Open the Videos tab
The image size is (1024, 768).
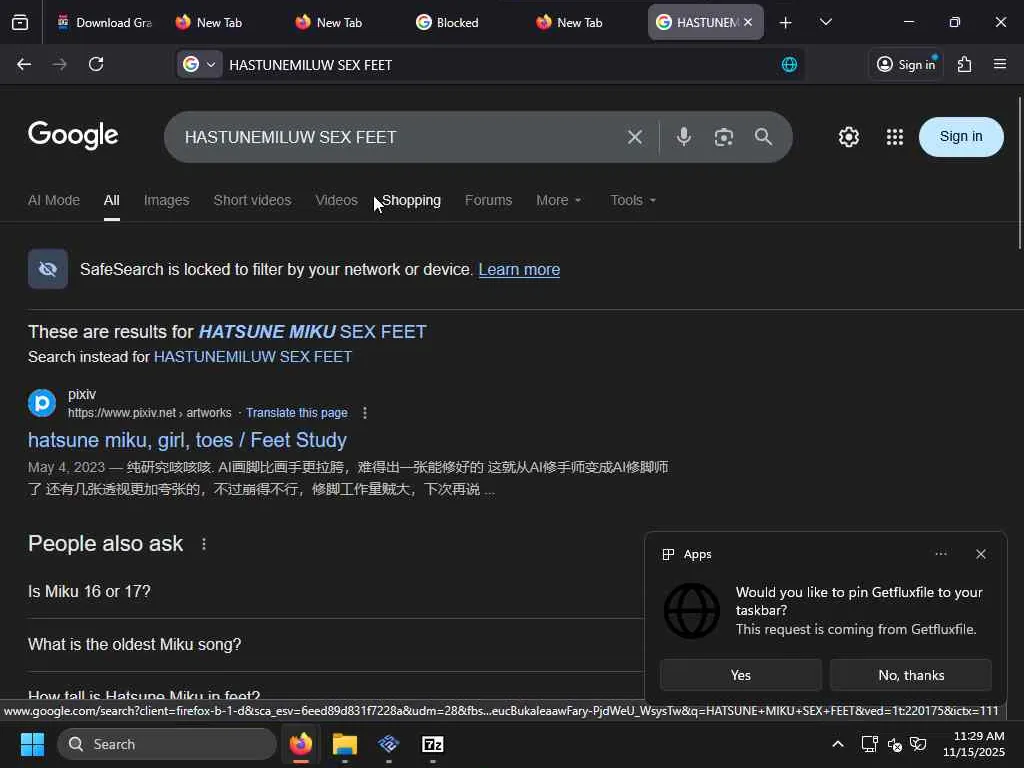coord(336,200)
